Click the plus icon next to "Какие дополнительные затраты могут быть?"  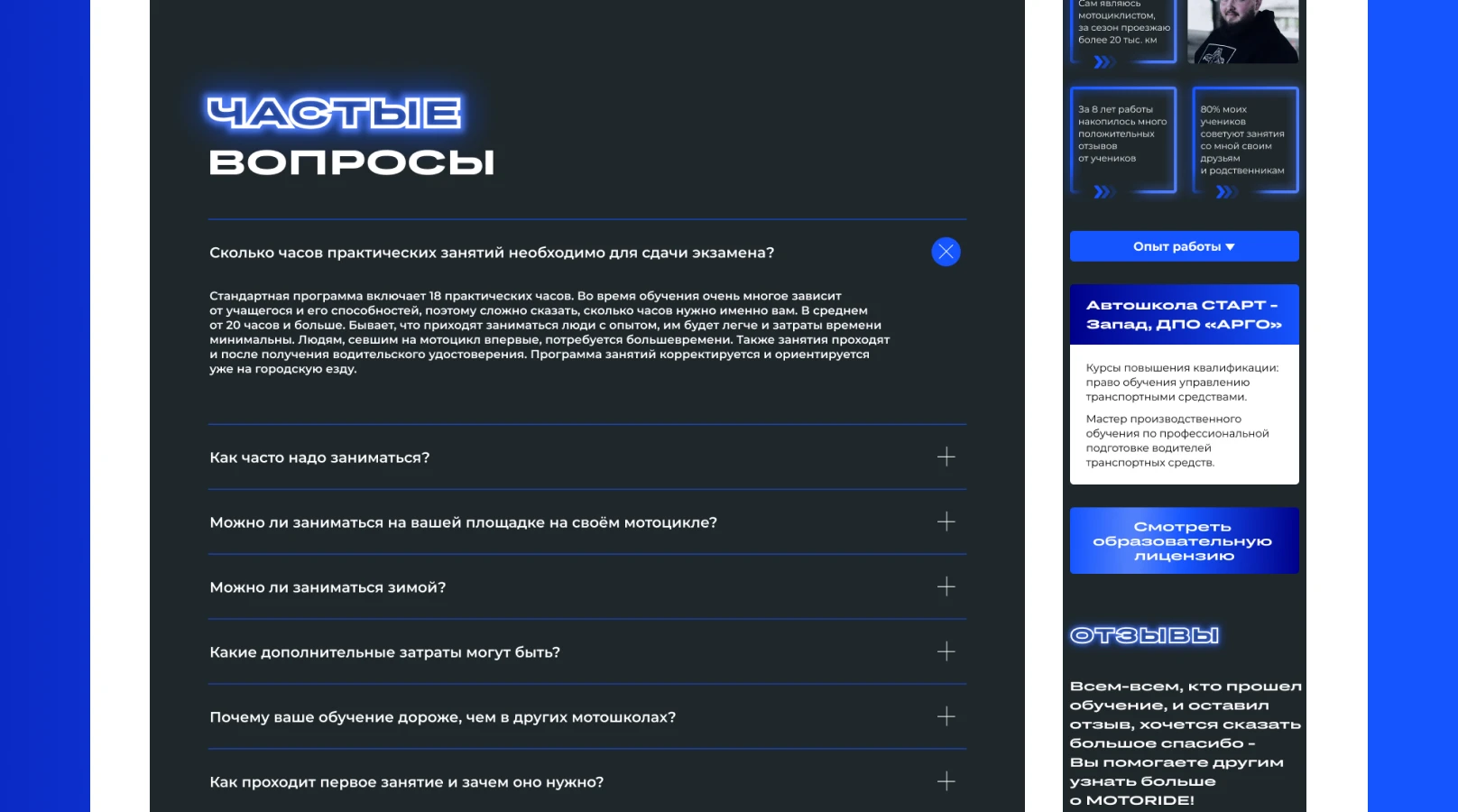946,651
